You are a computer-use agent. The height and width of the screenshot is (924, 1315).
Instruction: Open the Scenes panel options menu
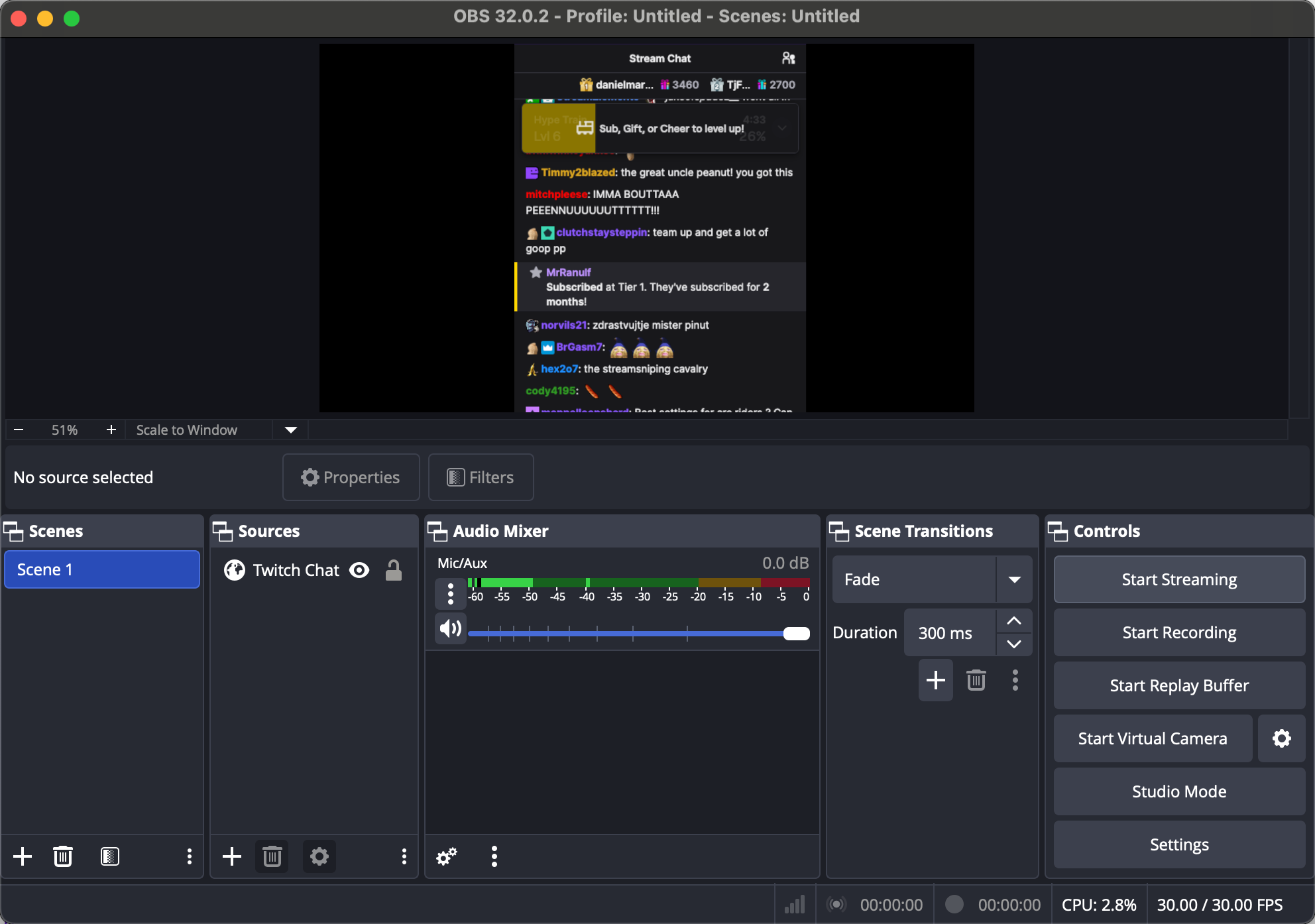point(189,856)
